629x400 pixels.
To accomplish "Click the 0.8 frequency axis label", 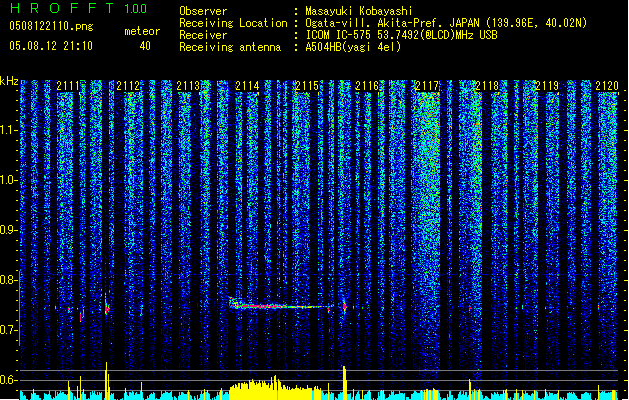I will pyautogui.click(x=7, y=280).
